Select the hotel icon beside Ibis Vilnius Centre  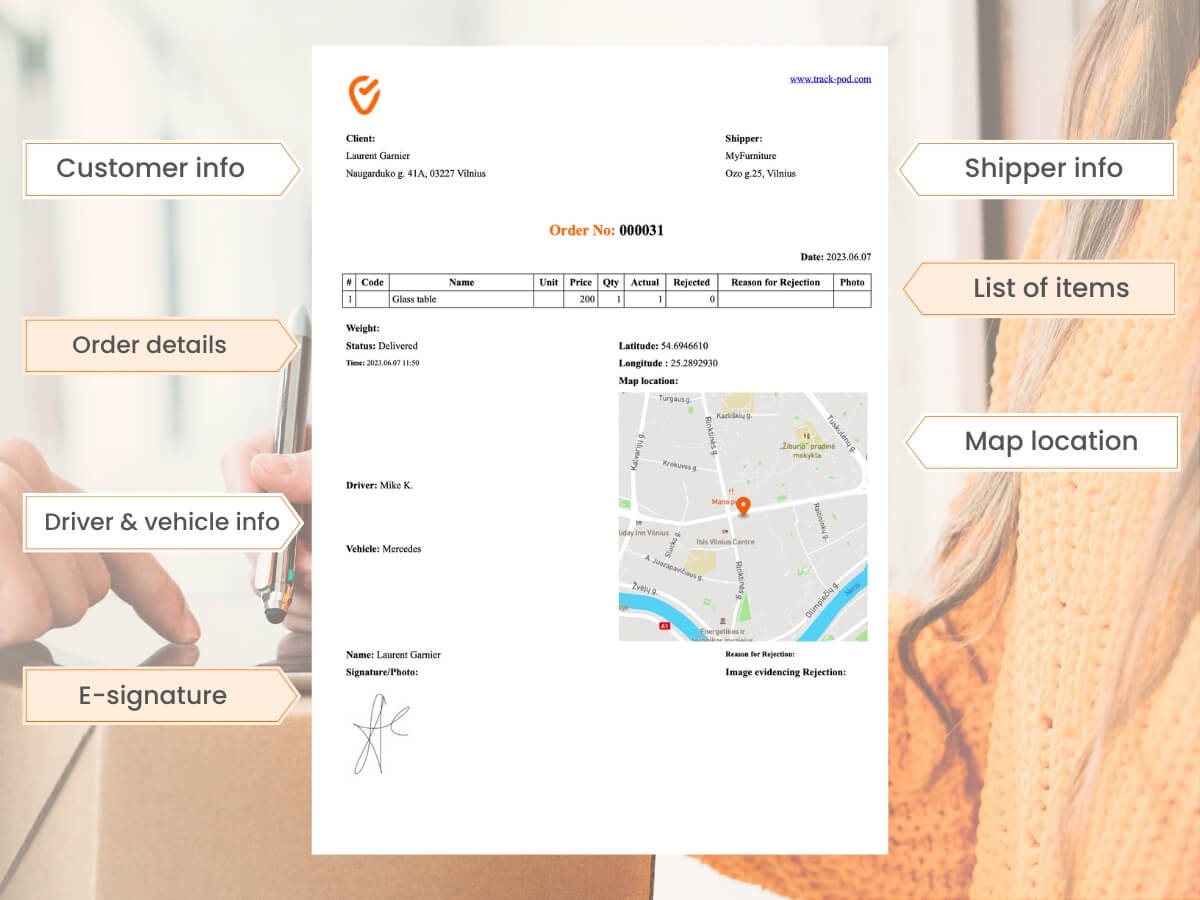[x=723, y=532]
